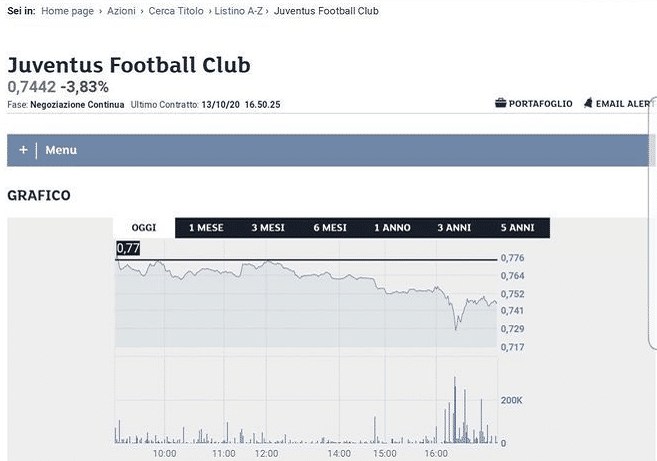Display the 5 ANNI chart range

point(517,228)
